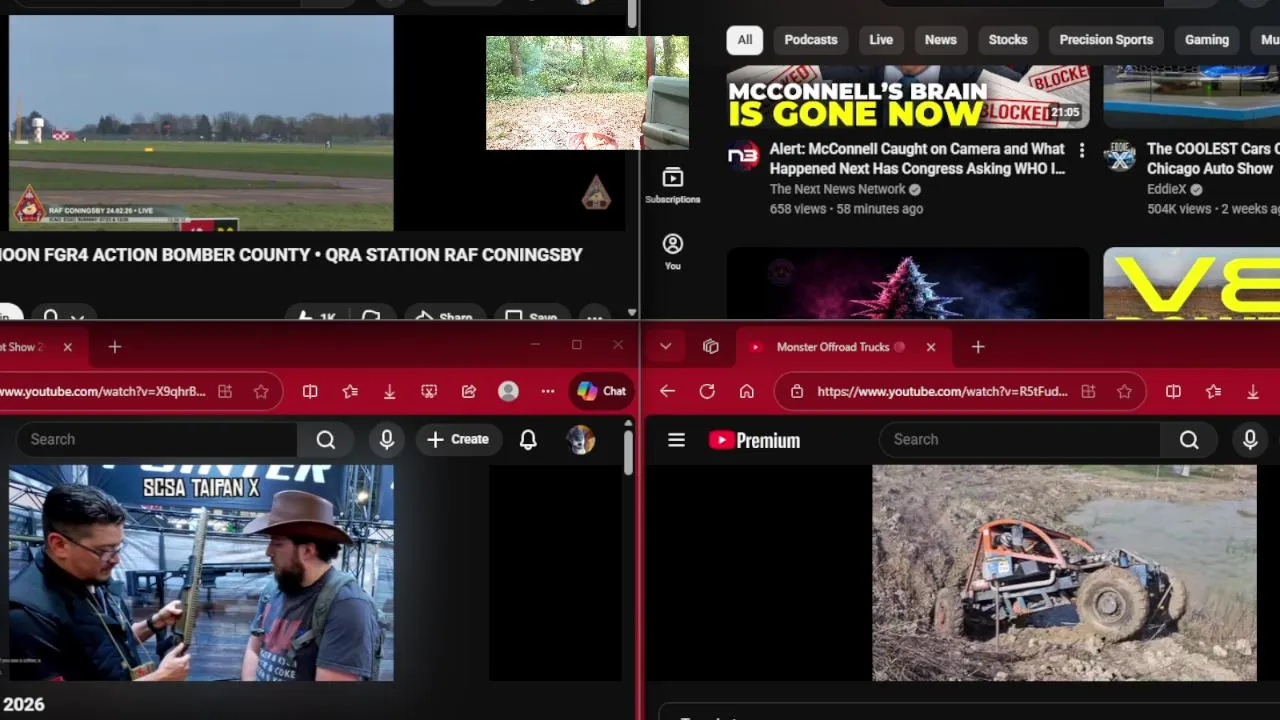Open Workspaces in the Monster Offroad window
This screenshot has width=1280, height=720.
(711, 347)
